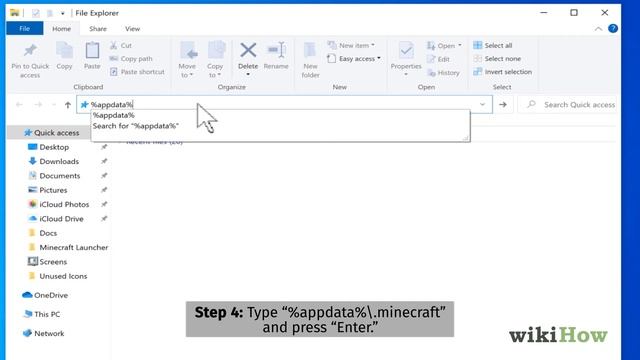Switch to Share ribbon tab

click(98, 29)
